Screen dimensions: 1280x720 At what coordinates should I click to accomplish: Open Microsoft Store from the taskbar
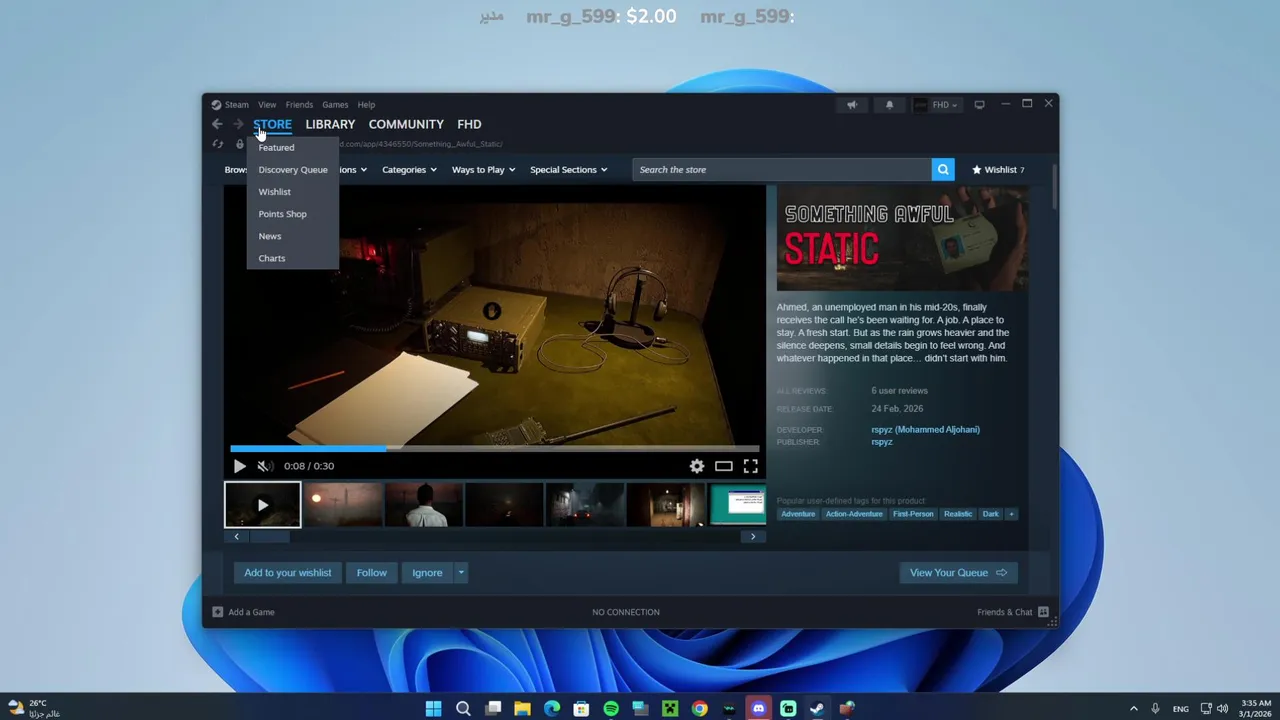coord(581,708)
